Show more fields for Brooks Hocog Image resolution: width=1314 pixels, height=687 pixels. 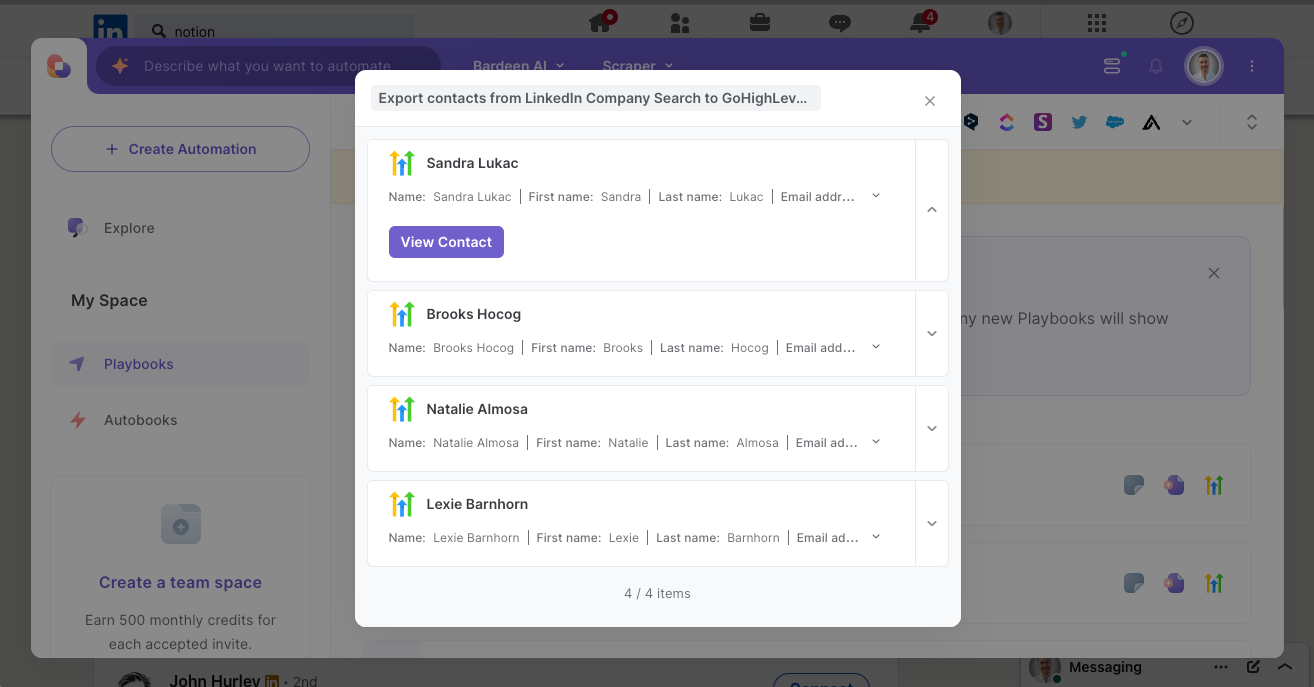tap(876, 347)
